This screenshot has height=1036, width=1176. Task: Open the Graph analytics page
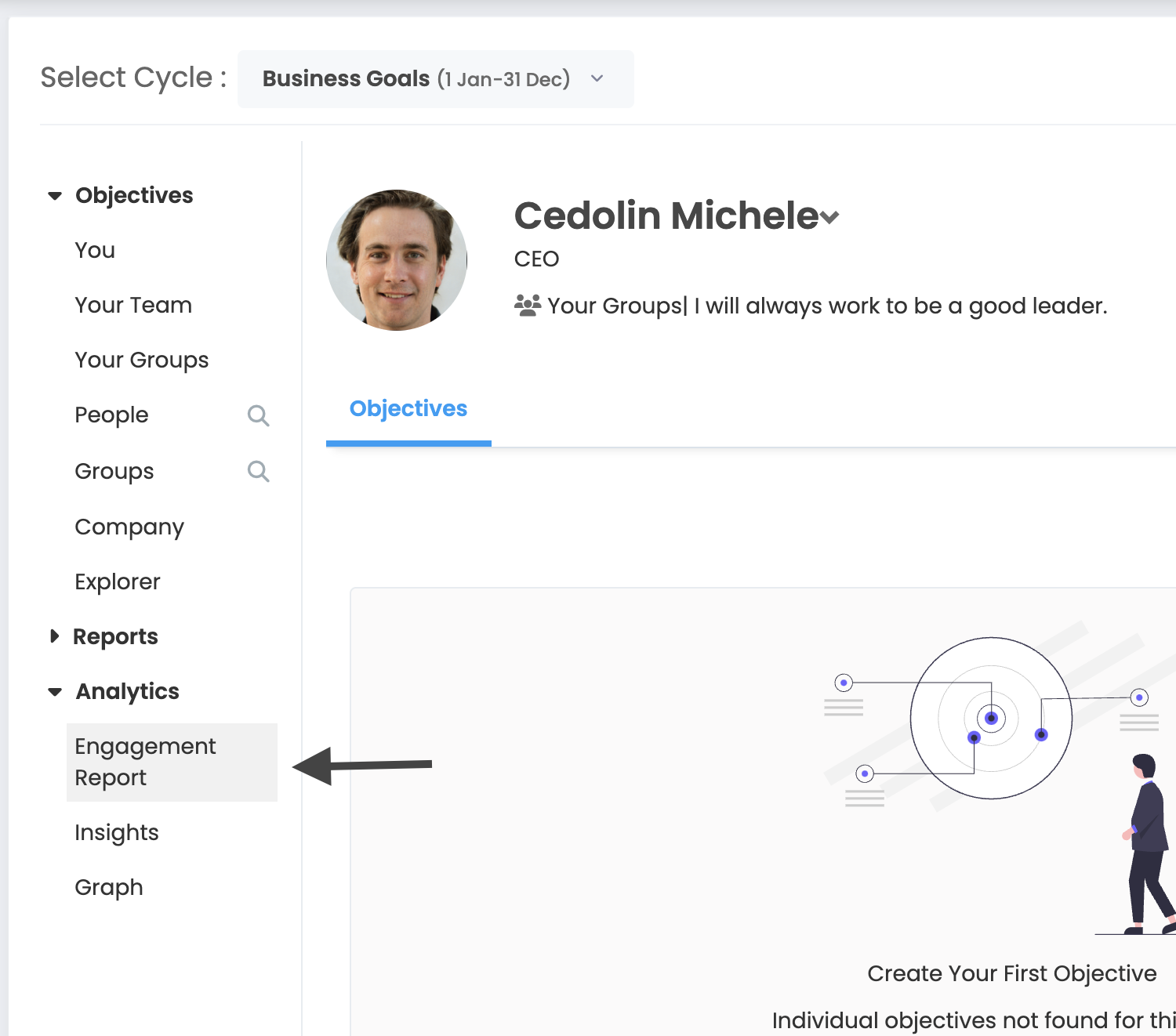[x=109, y=887]
